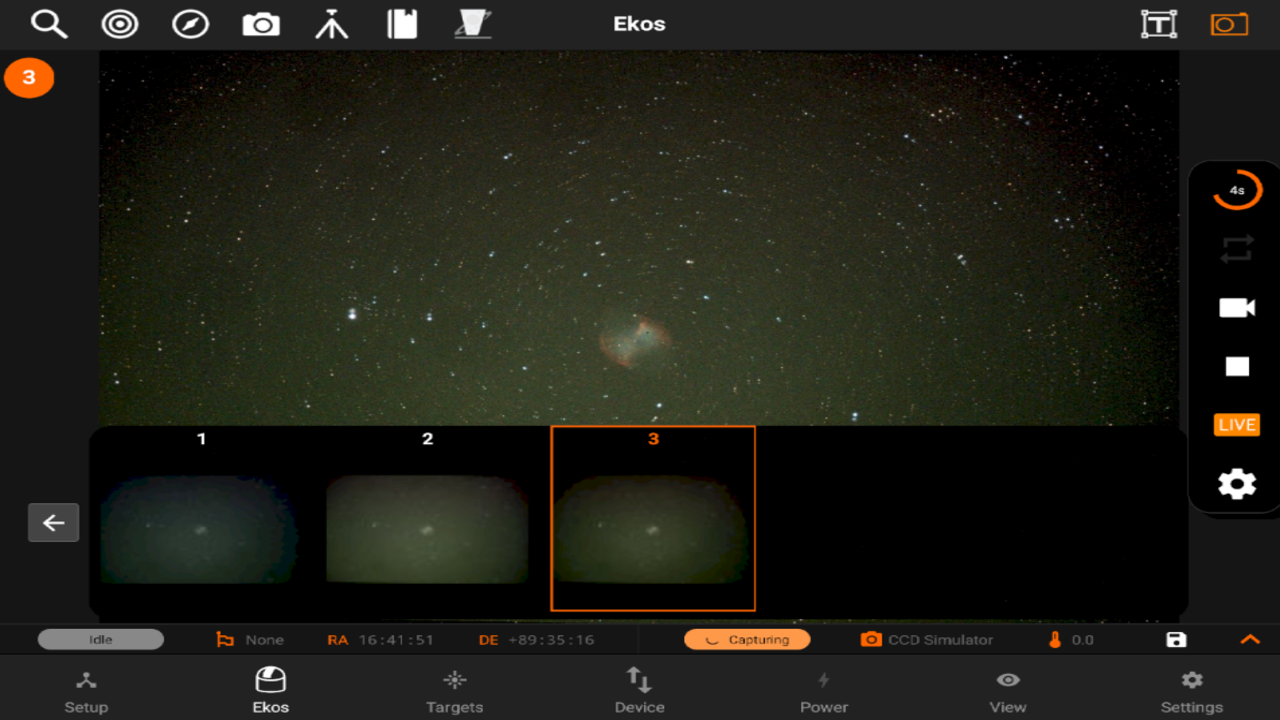Open the tripod mount module icon

(x=332, y=24)
